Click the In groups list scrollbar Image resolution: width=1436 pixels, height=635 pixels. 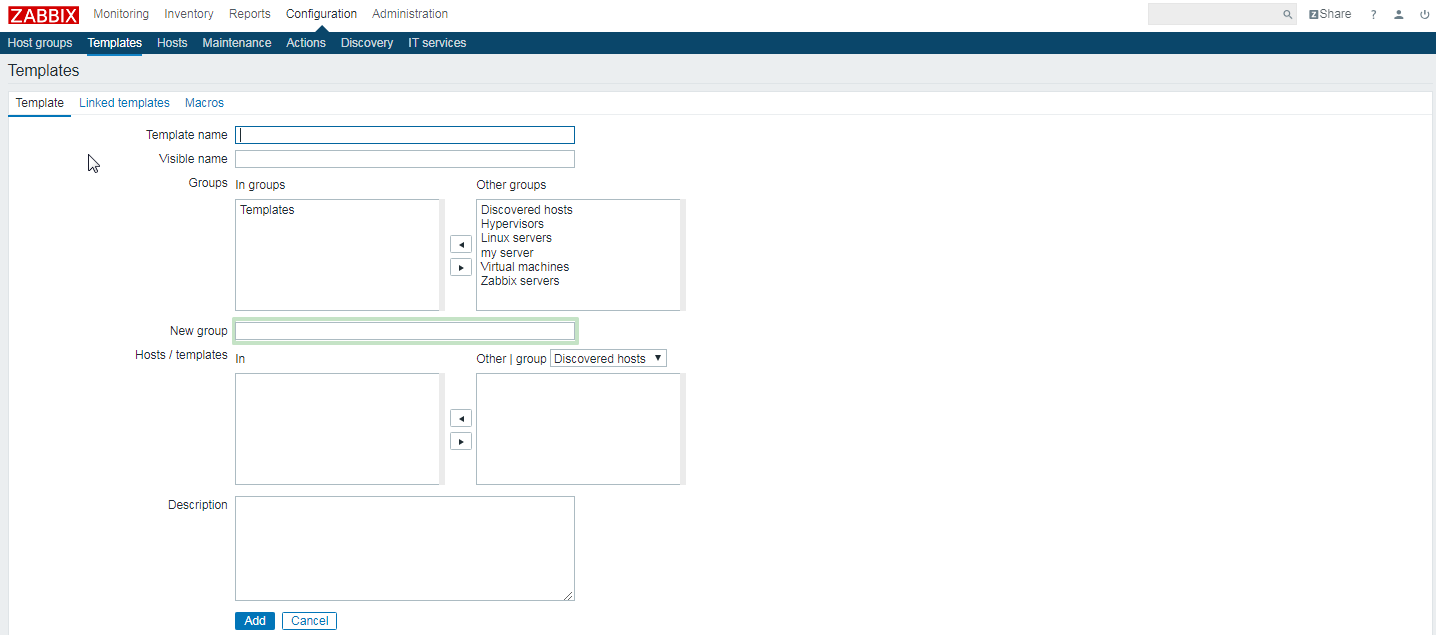coord(442,255)
